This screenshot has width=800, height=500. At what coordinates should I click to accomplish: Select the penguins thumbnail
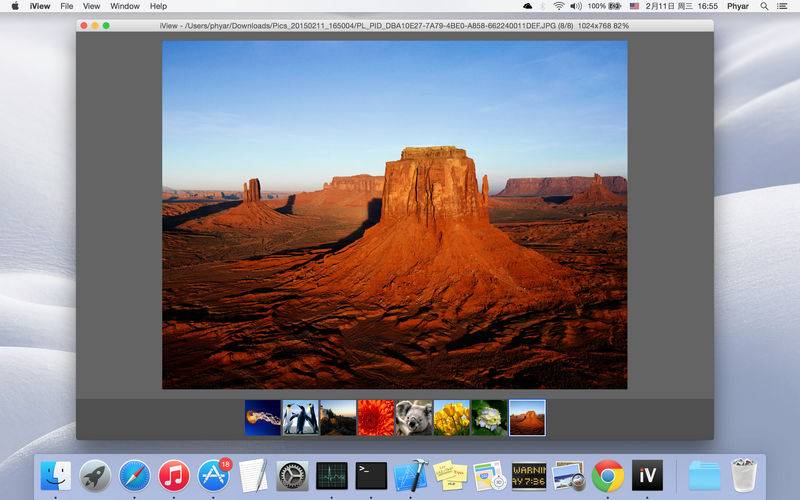coord(301,418)
